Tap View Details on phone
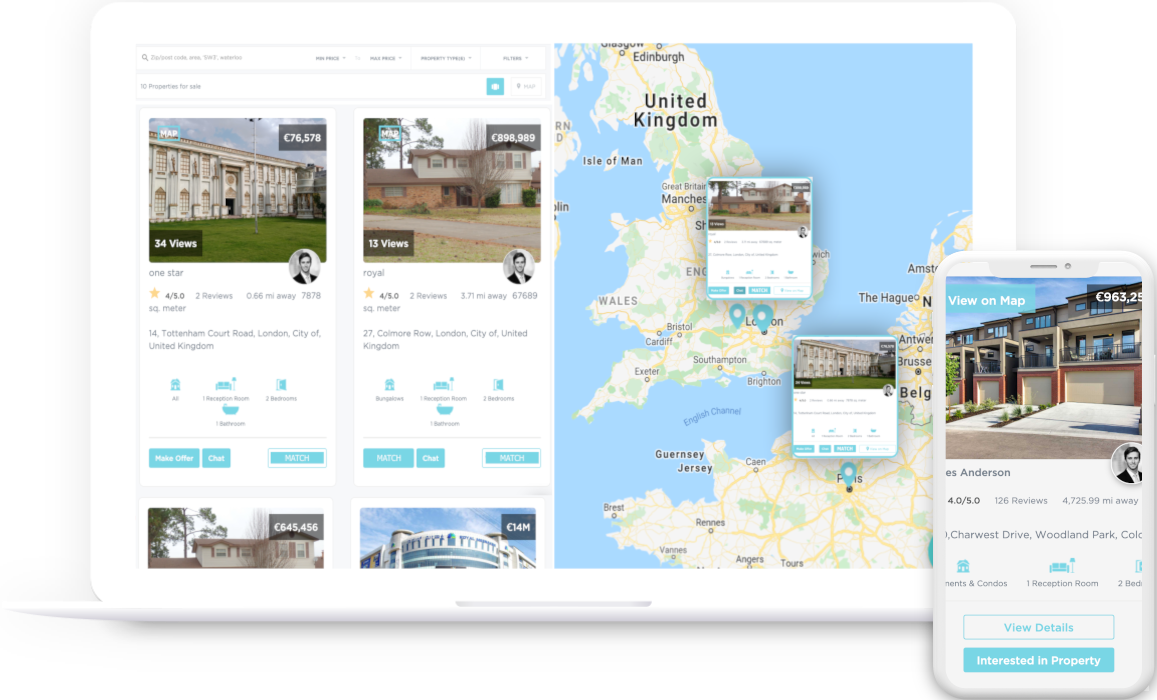Image resolution: width=1157 pixels, height=700 pixels. click(1038, 627)
